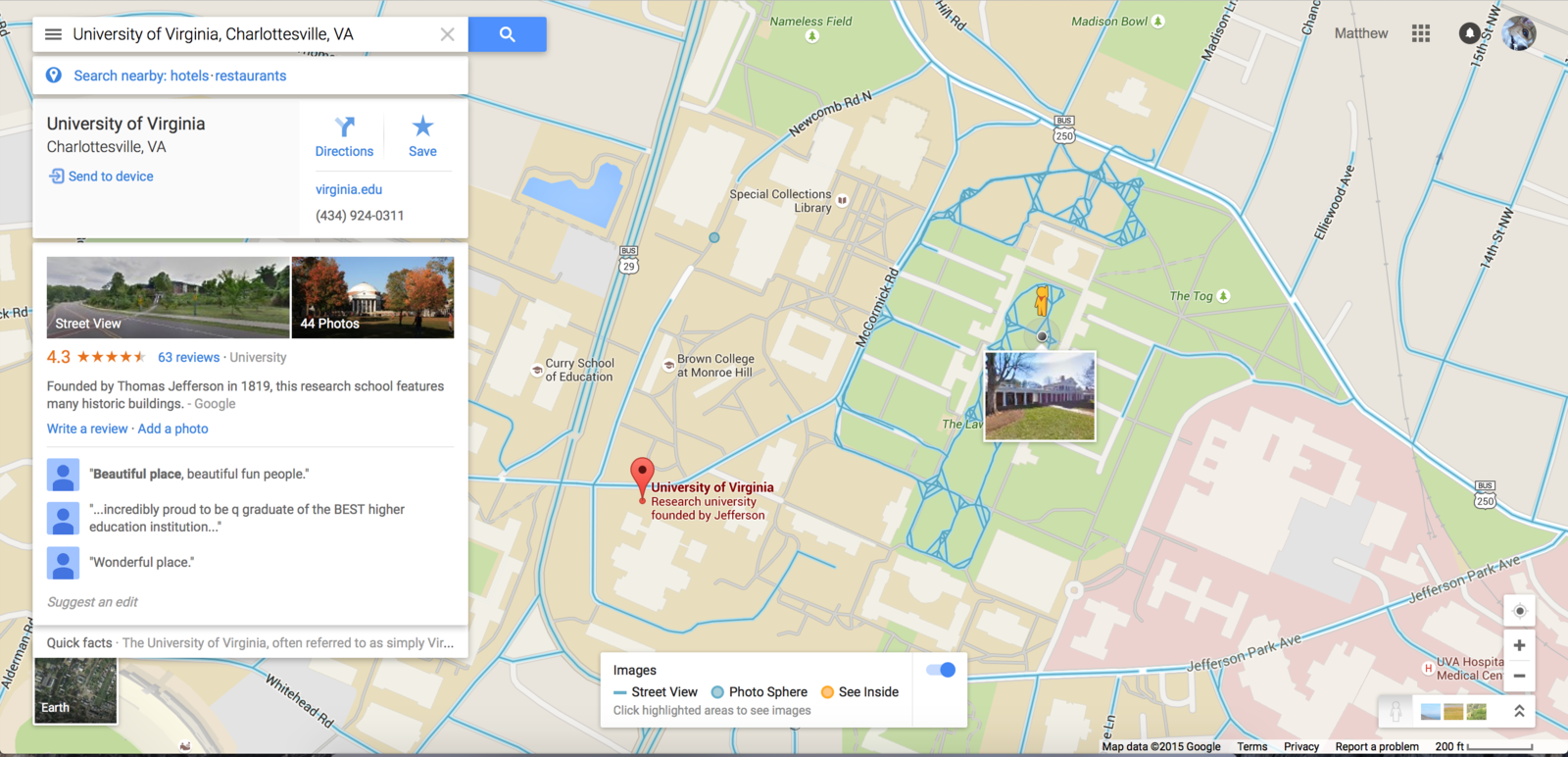Open second imagery thumbnail in bottom bar
Image resolution: width=1568 pixels, height=757 pixels.
[1453, 712]
